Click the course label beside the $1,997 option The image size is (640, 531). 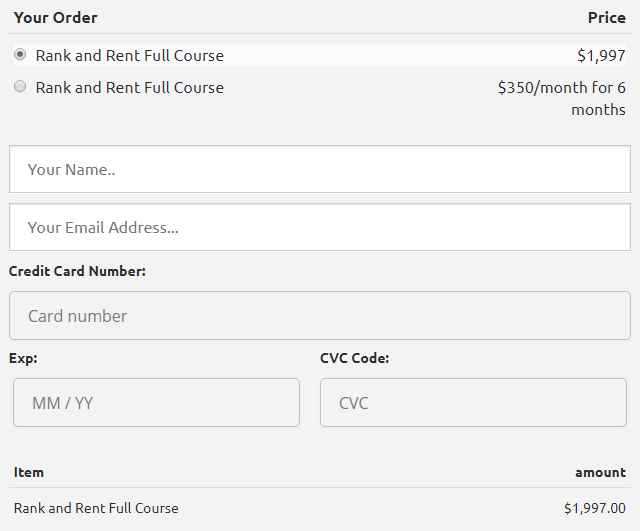(130, 56)
